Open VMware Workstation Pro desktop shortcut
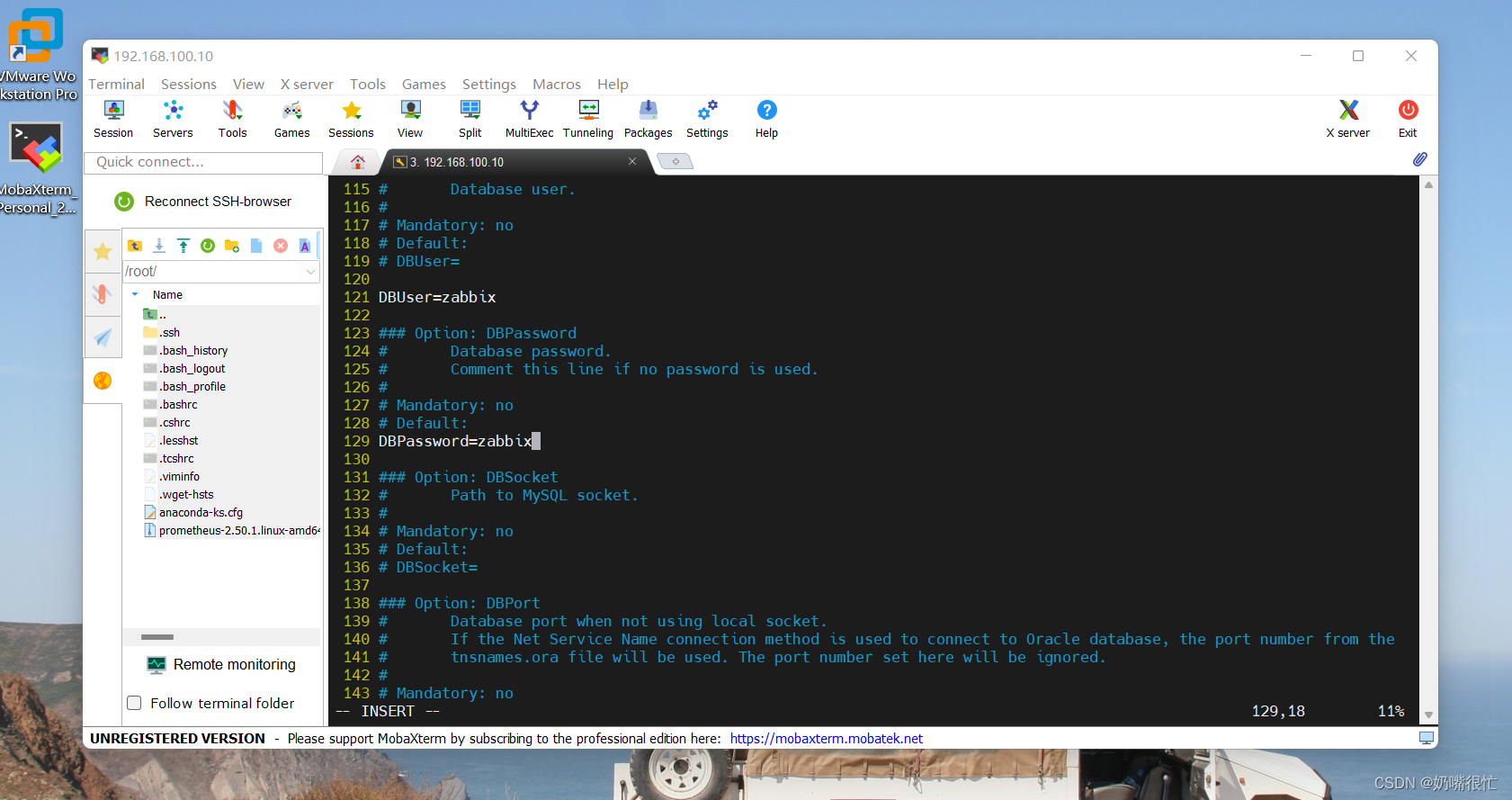 [37, 54]
